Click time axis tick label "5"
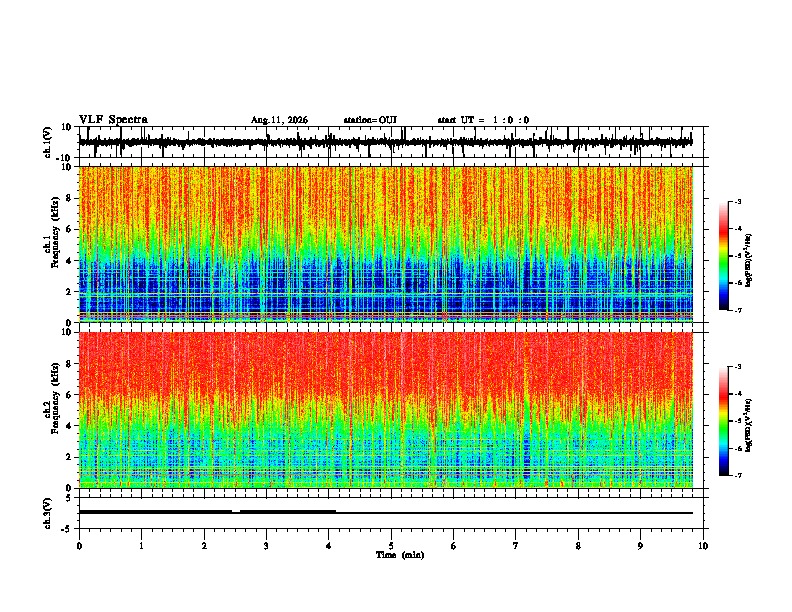This screenshot has height=612, width=792. pyautogui.click(x=391, y=546)
